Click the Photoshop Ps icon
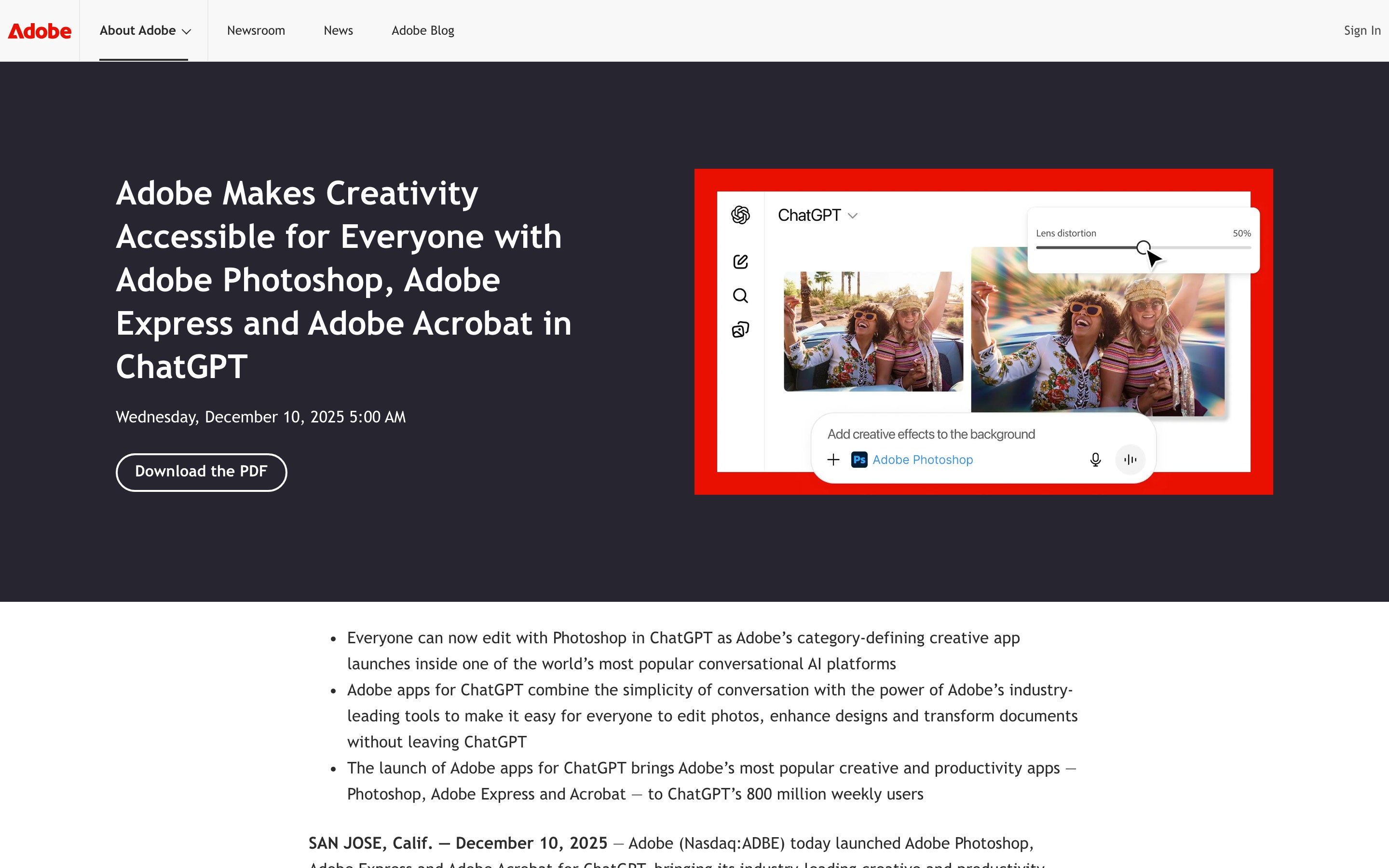This screenshot has height=868, width=1389. coord(859,459)
